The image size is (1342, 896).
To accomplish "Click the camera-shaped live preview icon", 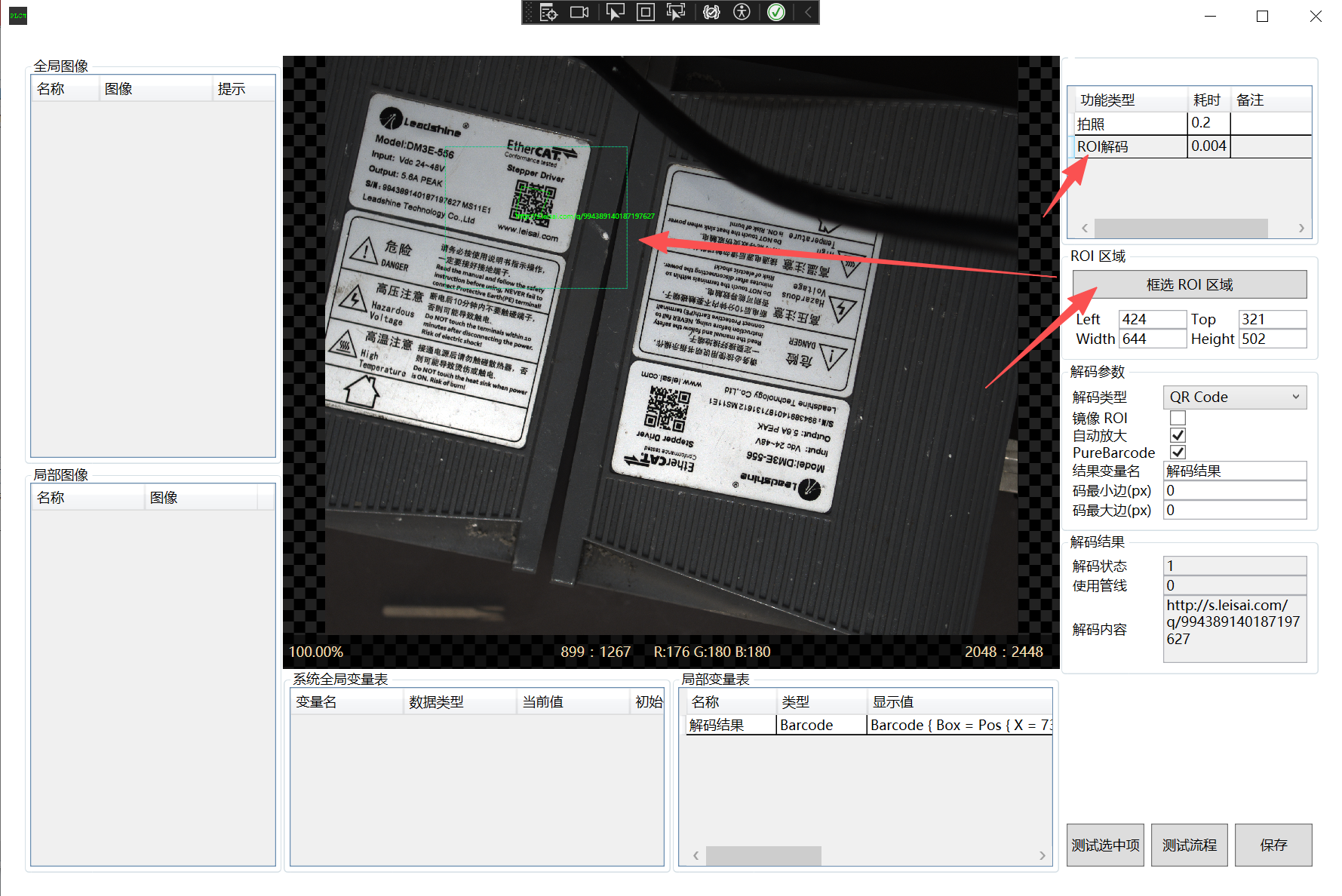I will click(579, 12).
